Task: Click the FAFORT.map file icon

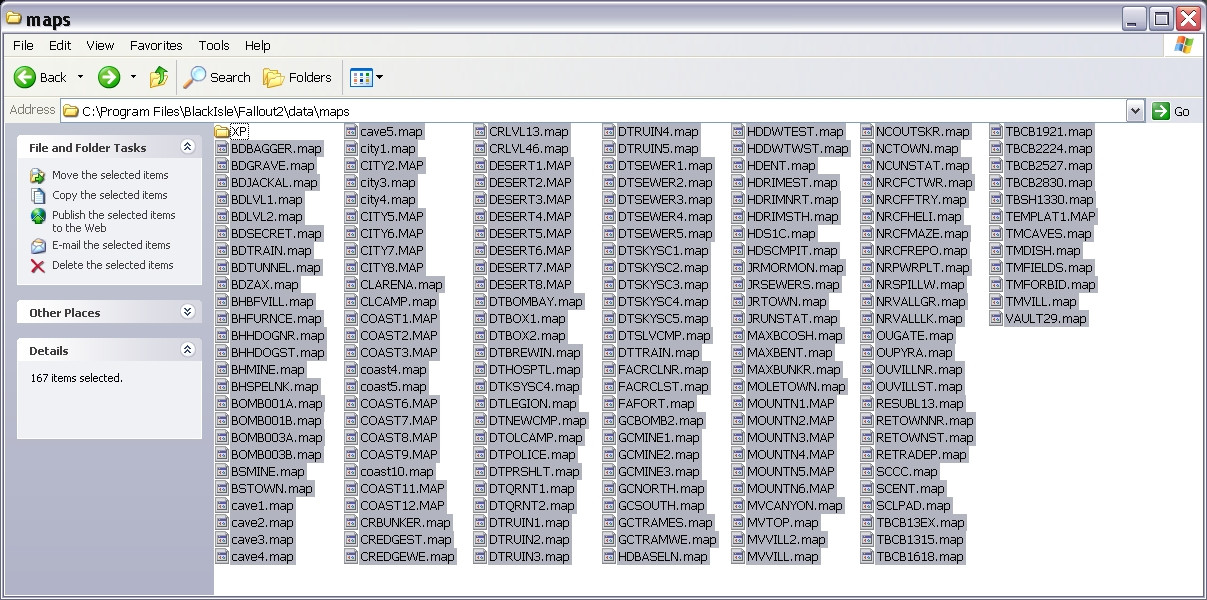Action: (610, 404)
